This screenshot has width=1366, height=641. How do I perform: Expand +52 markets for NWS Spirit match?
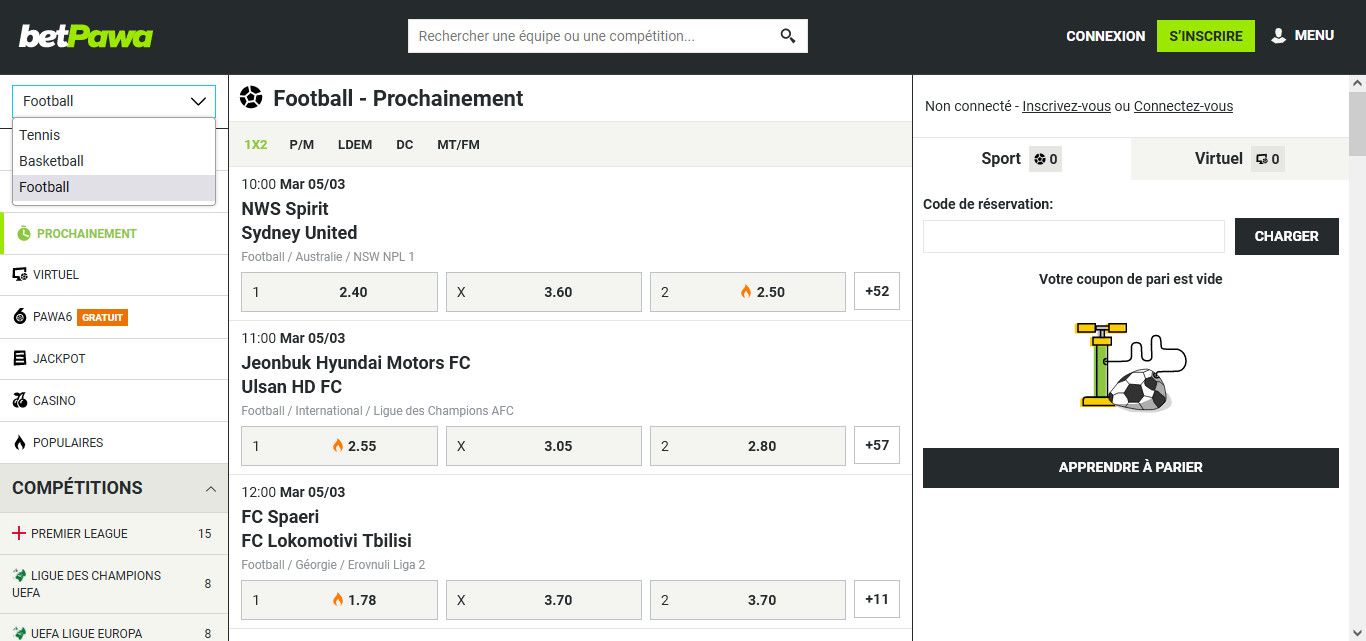coord(877,291)
